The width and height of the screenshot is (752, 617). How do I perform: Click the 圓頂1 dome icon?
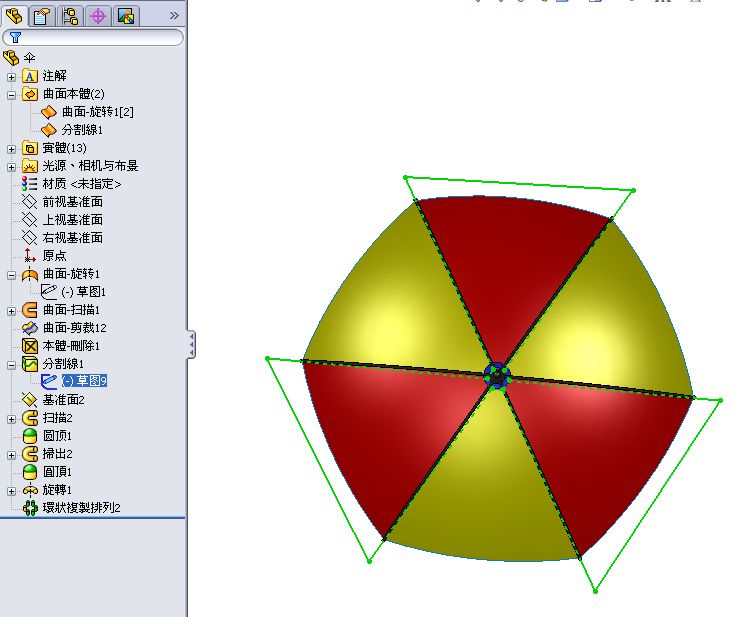tap(30, 472)
